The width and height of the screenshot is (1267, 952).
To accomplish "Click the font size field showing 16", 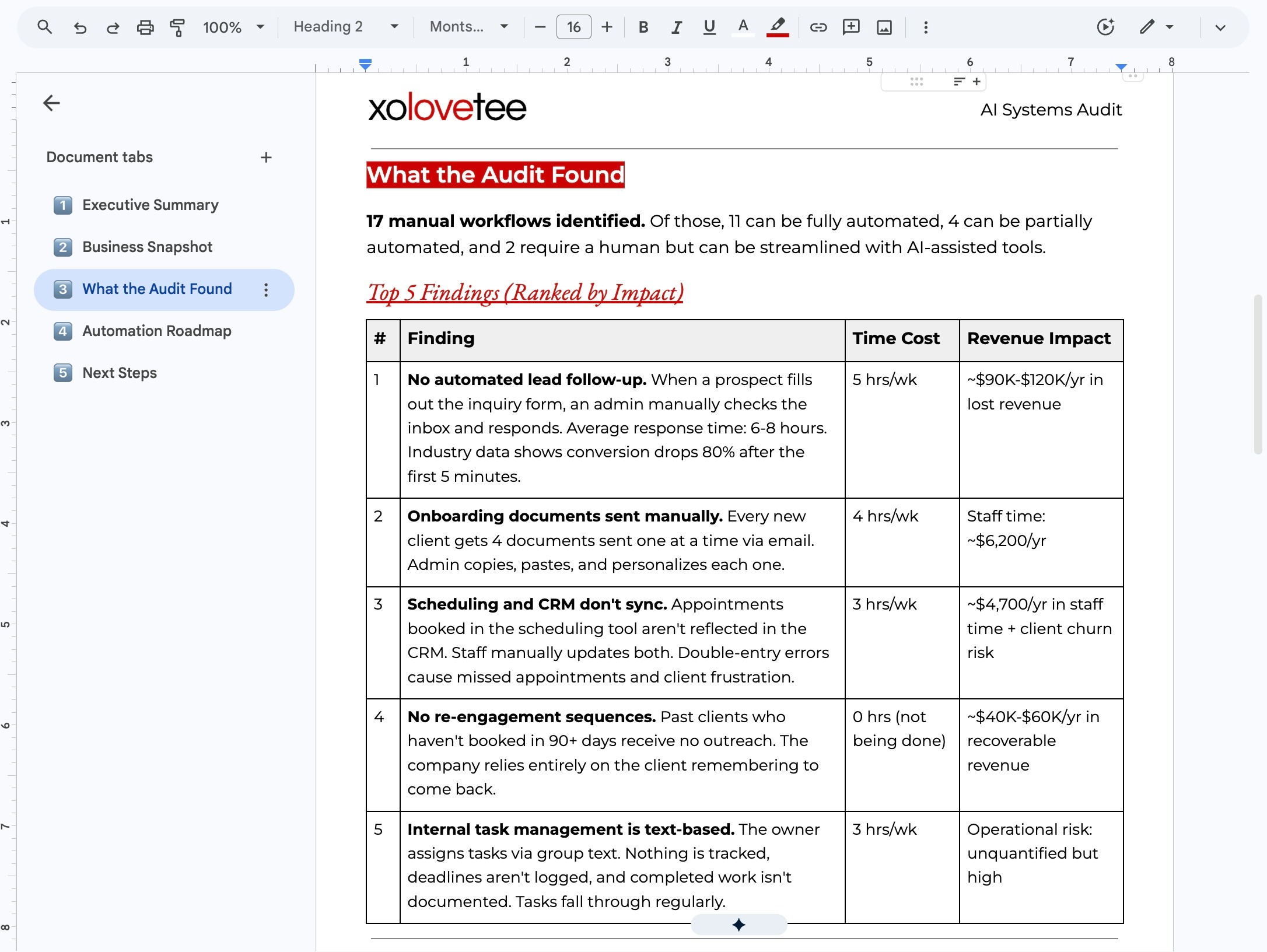I will click(574, 27).
